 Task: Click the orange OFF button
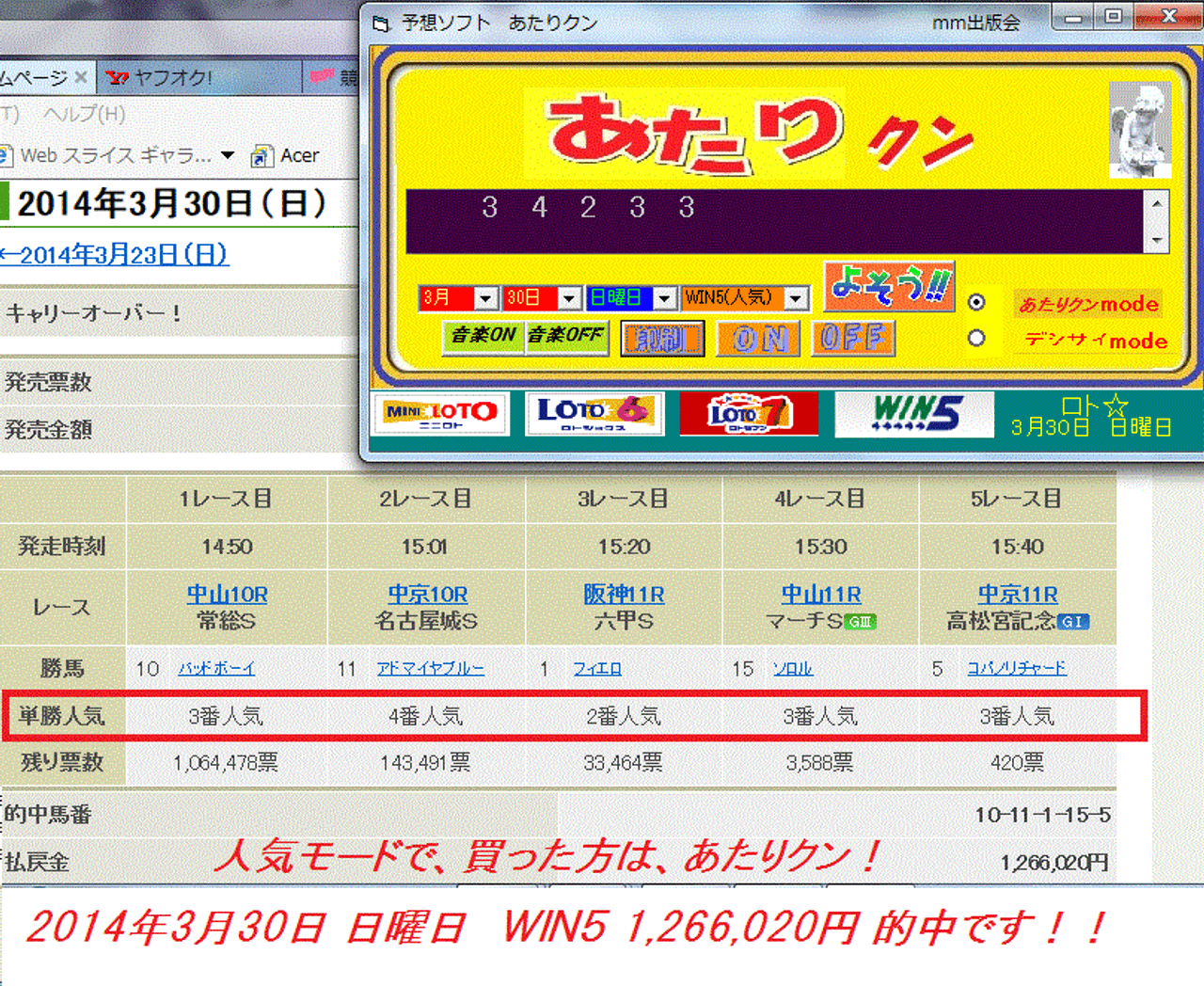tap(853, 338)
